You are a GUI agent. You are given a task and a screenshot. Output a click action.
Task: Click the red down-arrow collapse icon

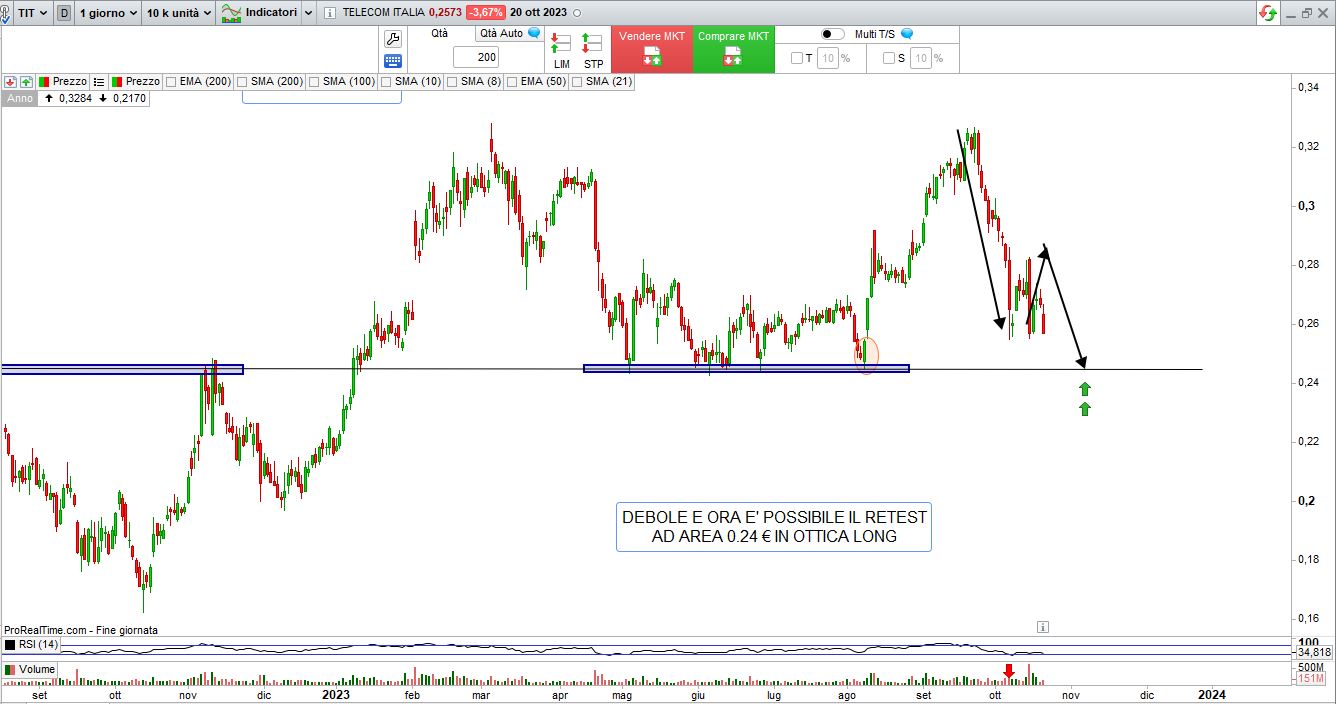[x=10, y=82]
